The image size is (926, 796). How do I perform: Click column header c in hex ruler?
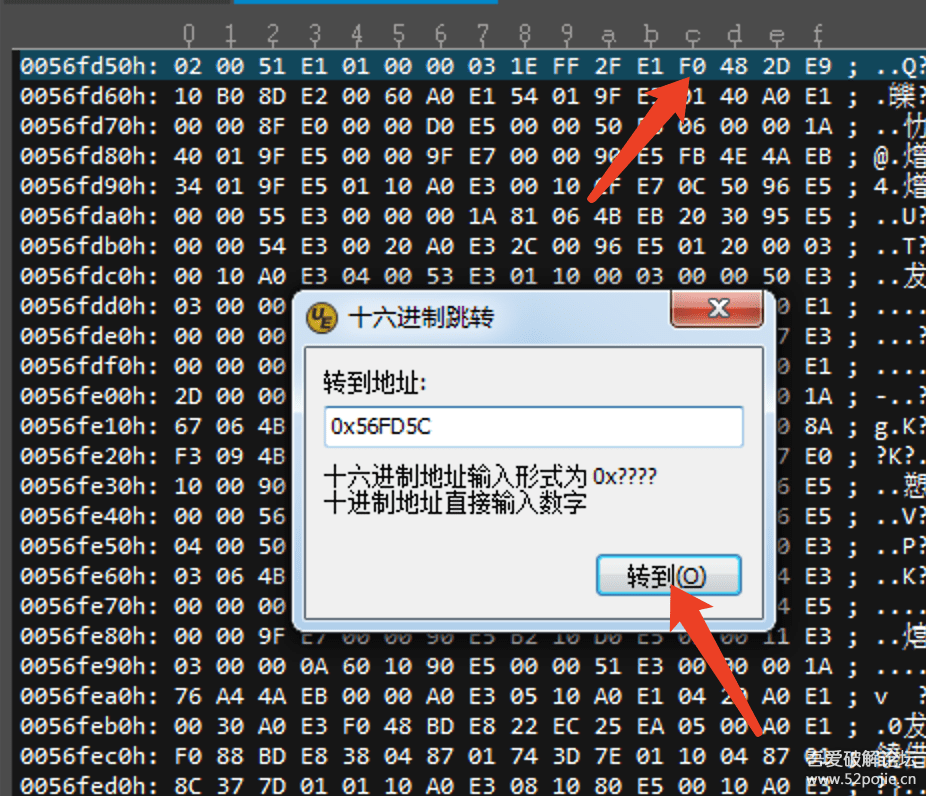tap(692, 36)
